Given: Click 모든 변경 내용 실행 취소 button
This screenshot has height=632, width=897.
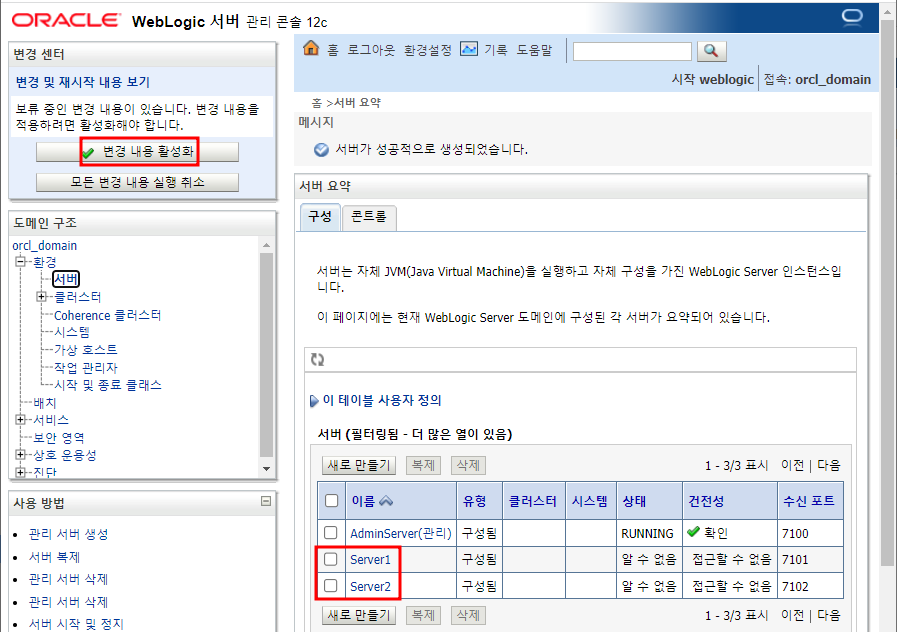Looking at the screenshot, I should (137, 182).
